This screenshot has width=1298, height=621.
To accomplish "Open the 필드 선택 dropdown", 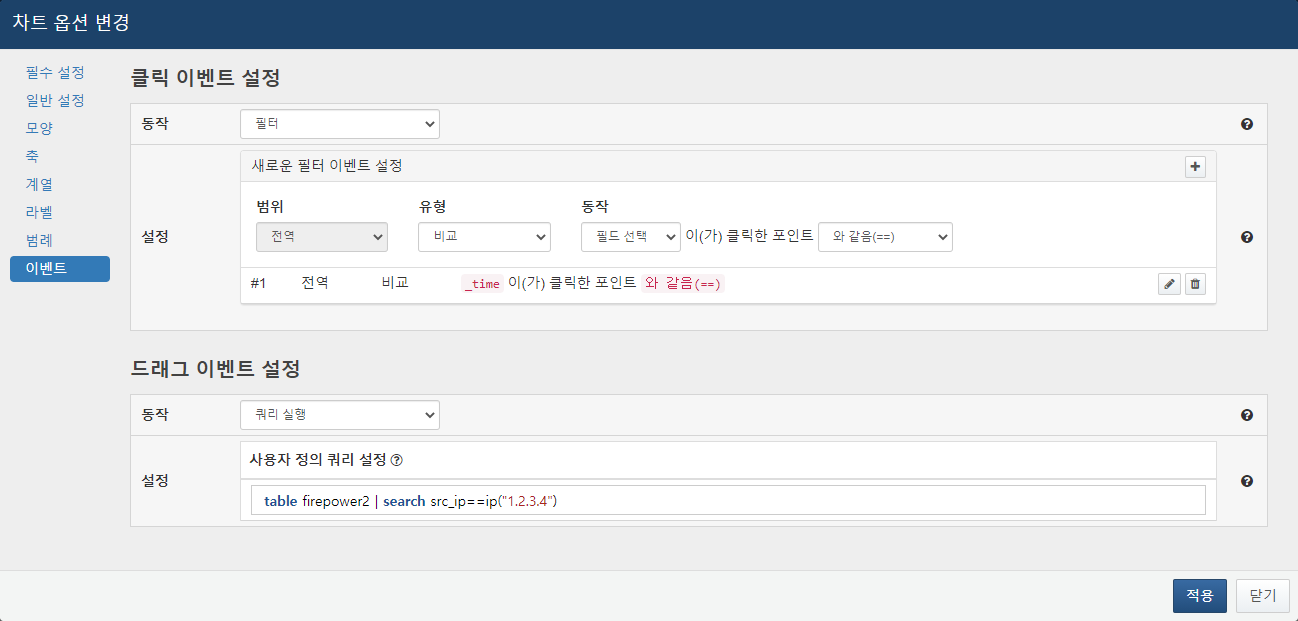I will tap(631, 237).
